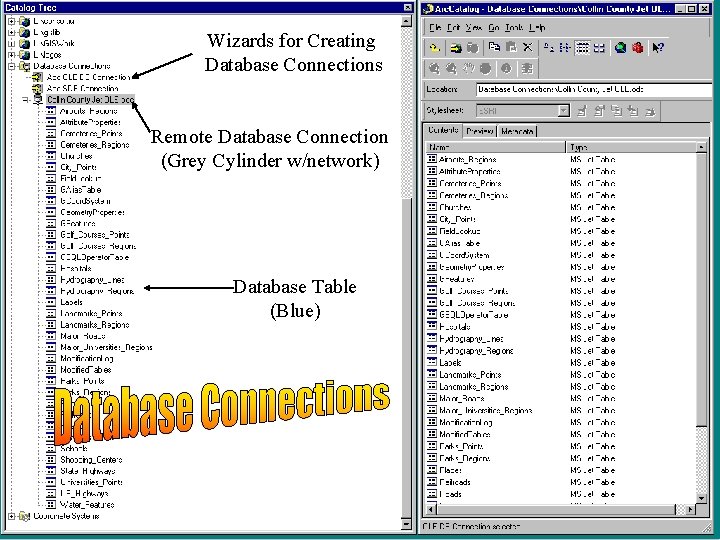Select the Details view icon
Screen dimensions: 720x540
click(x=582, y=48)
